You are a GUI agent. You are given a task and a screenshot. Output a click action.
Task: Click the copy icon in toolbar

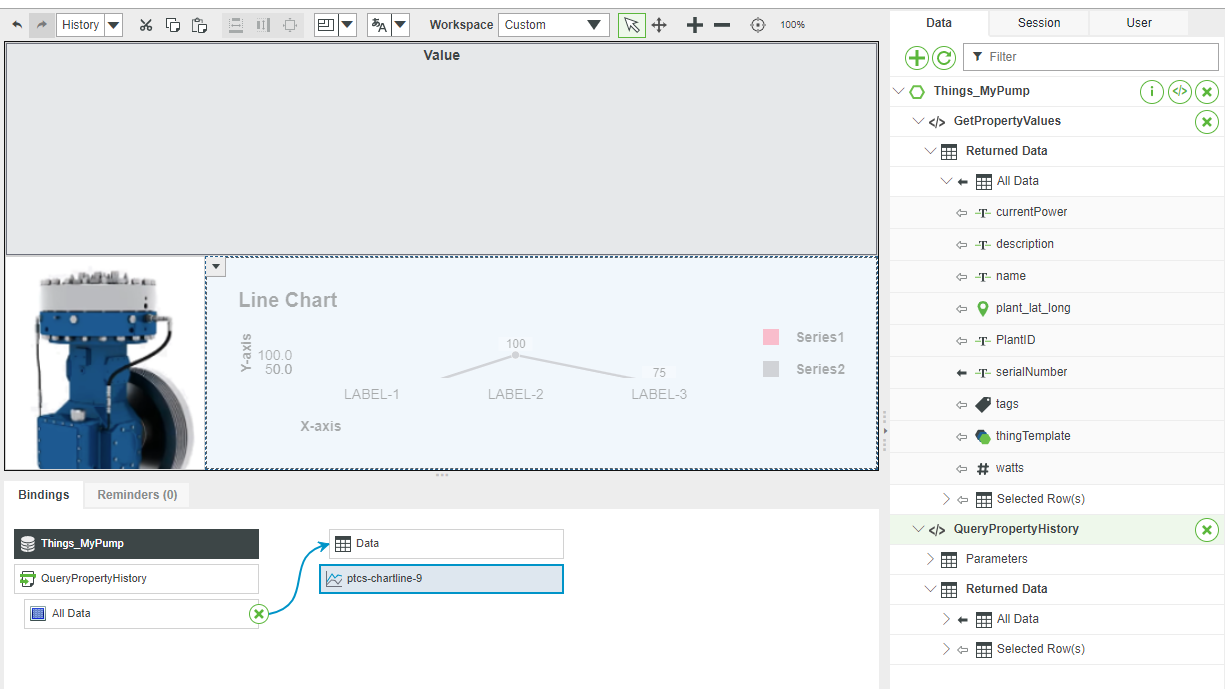172,24
